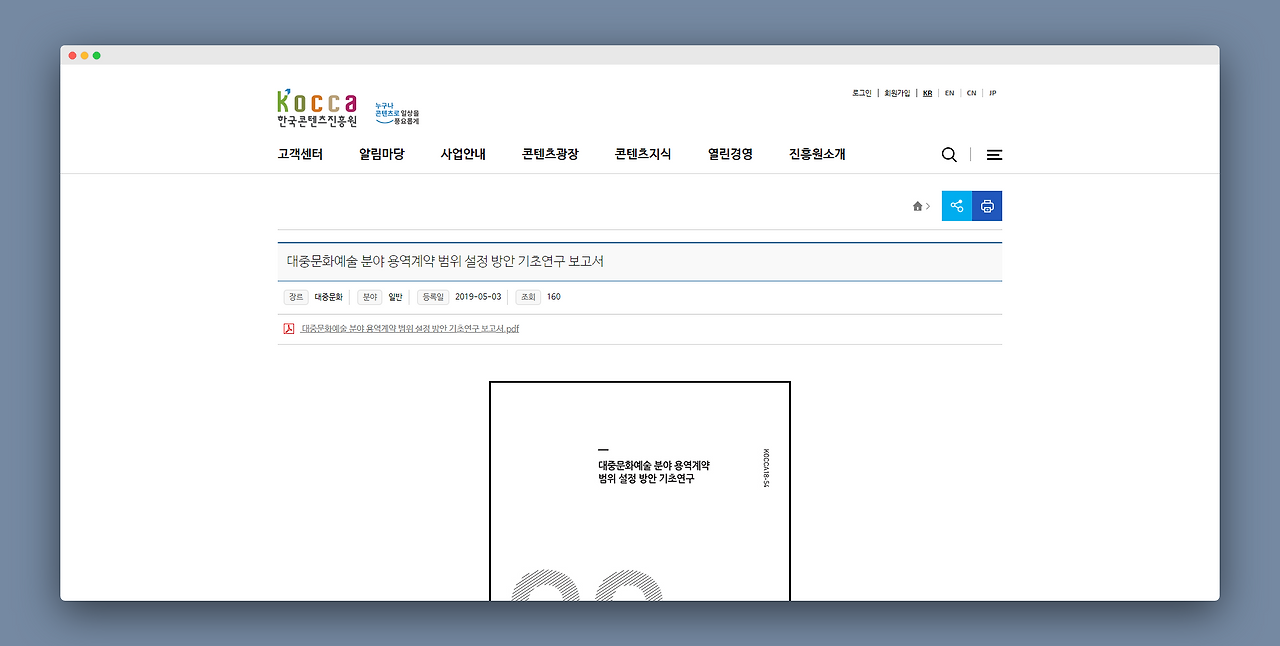The image size is (1280, 646).
Task: Switch language to JP
Action: point(992,93)
